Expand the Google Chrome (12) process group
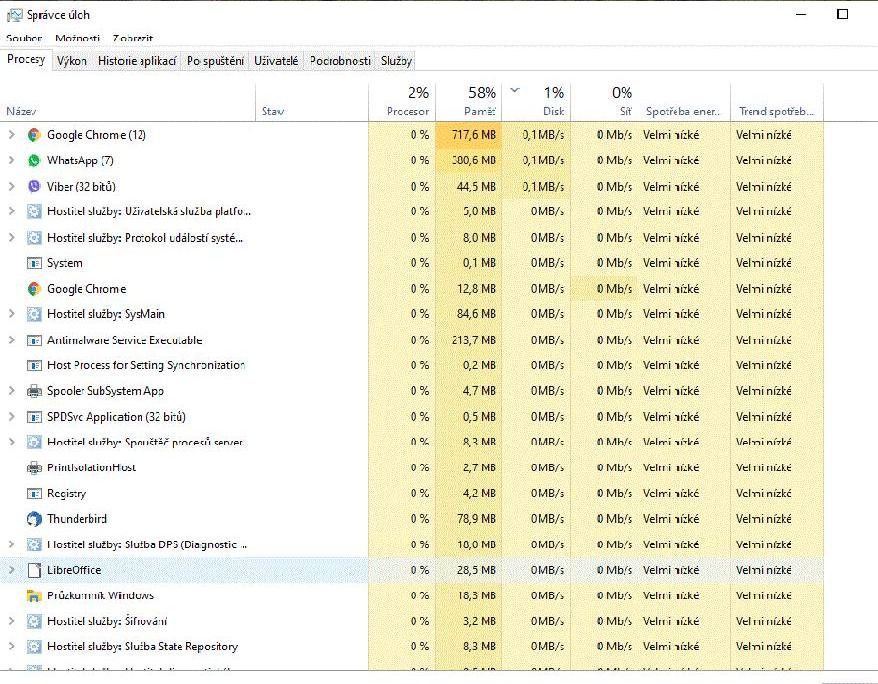The width and height of the screenshot is (878, 684). [x=11, y=135]
